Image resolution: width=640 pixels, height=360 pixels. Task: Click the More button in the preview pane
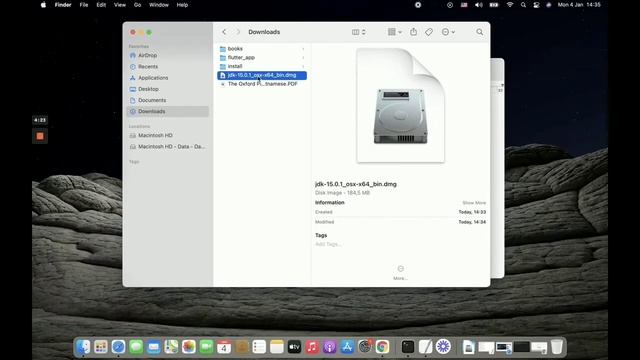coord(400,272)
